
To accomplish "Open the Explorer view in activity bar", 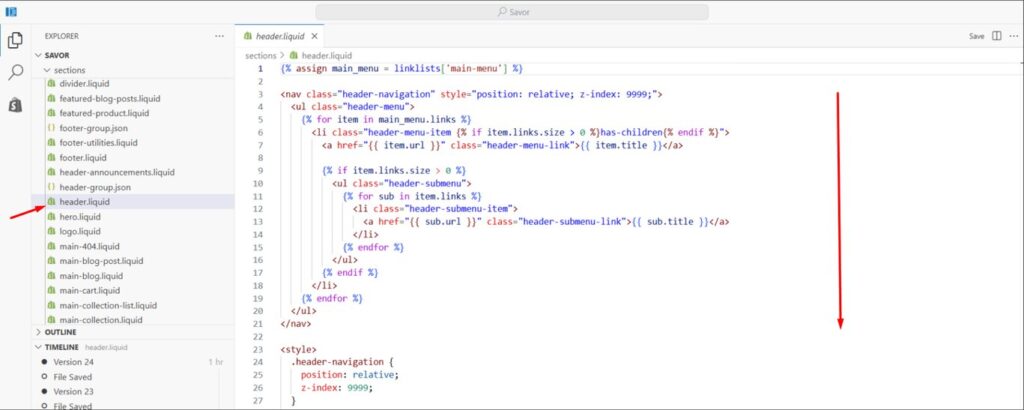I will pyautogui.click(x=16, y=40).
